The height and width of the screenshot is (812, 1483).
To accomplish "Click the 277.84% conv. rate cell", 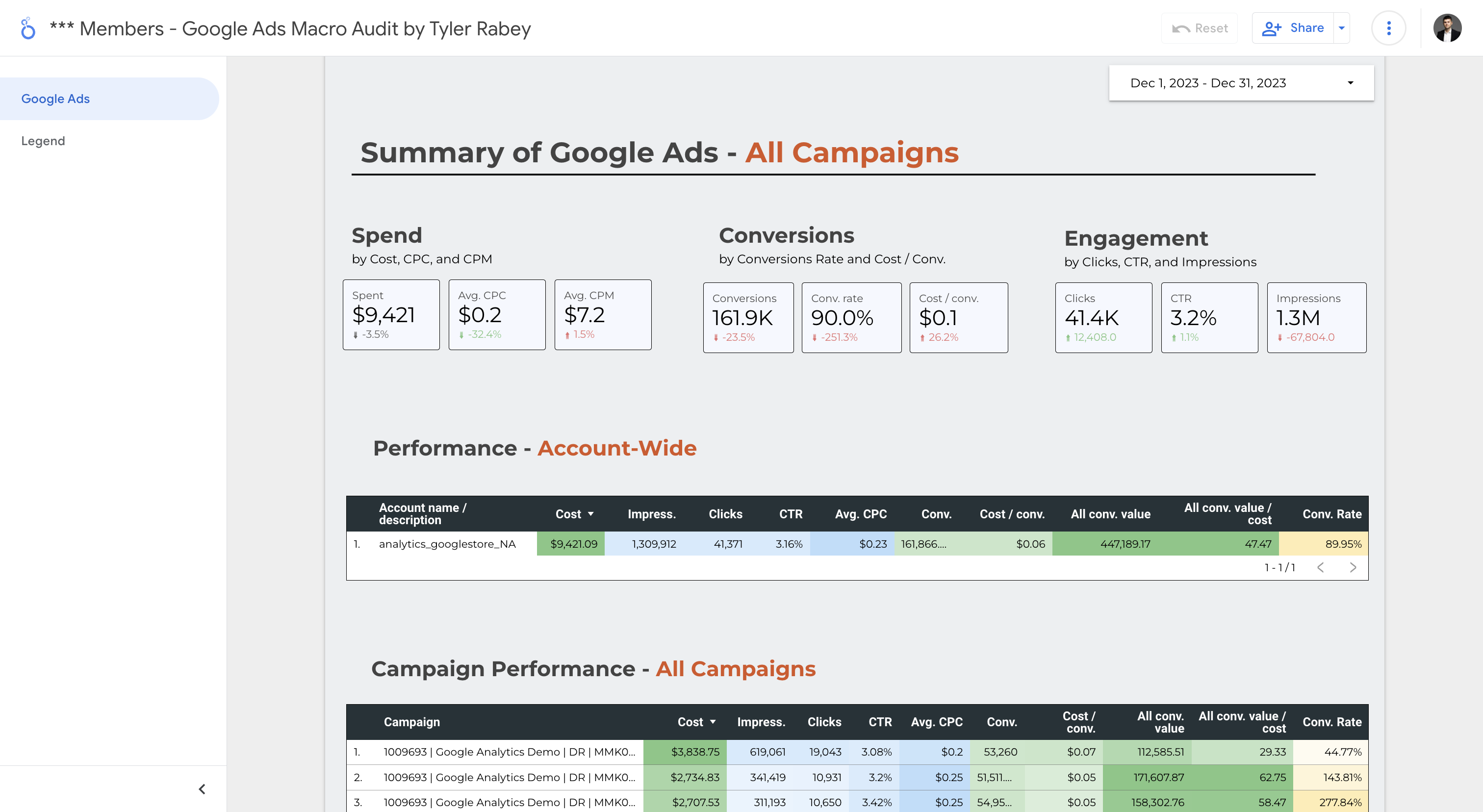I will 1331,802.
